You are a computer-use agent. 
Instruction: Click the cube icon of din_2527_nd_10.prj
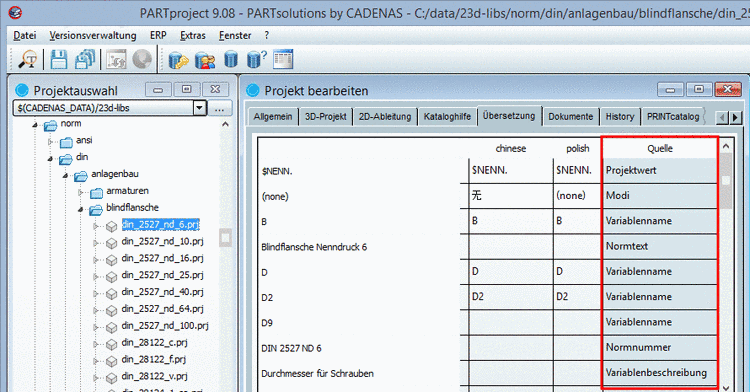[111, 243]
